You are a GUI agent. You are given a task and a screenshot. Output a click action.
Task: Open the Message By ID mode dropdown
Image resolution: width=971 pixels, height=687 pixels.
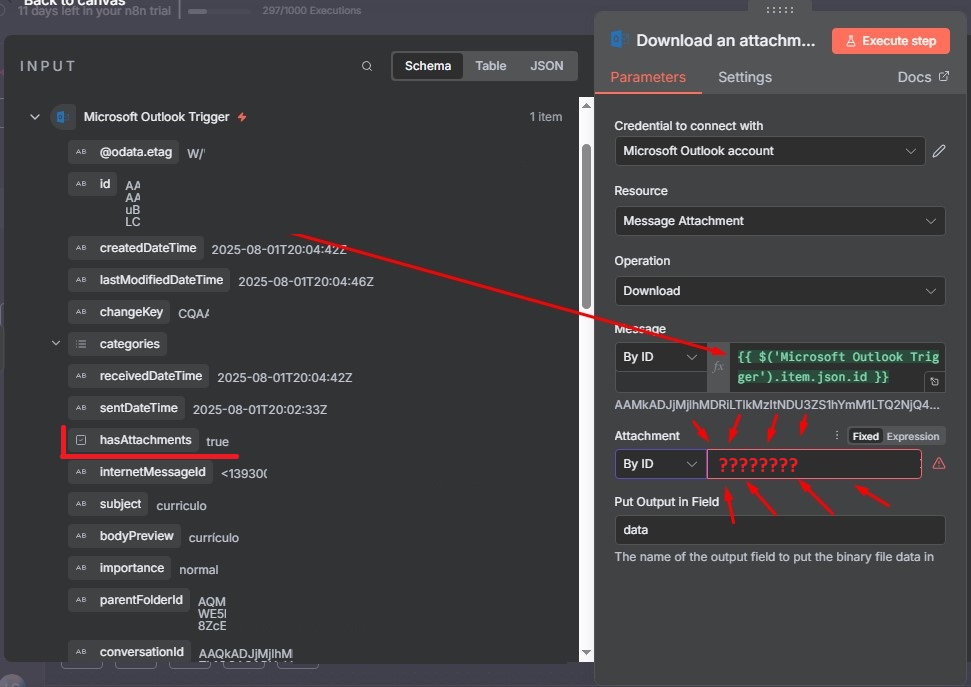660,357
